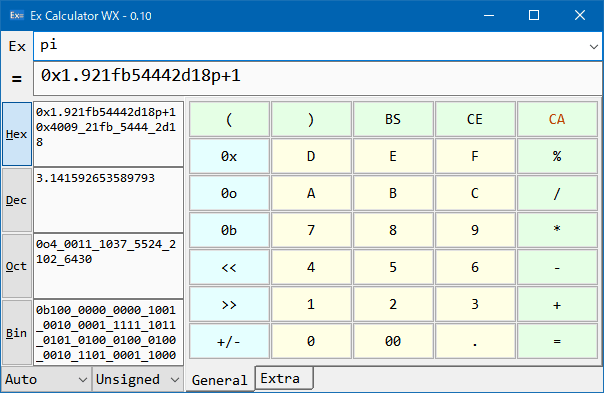Click the minus - key

(557, 267)
